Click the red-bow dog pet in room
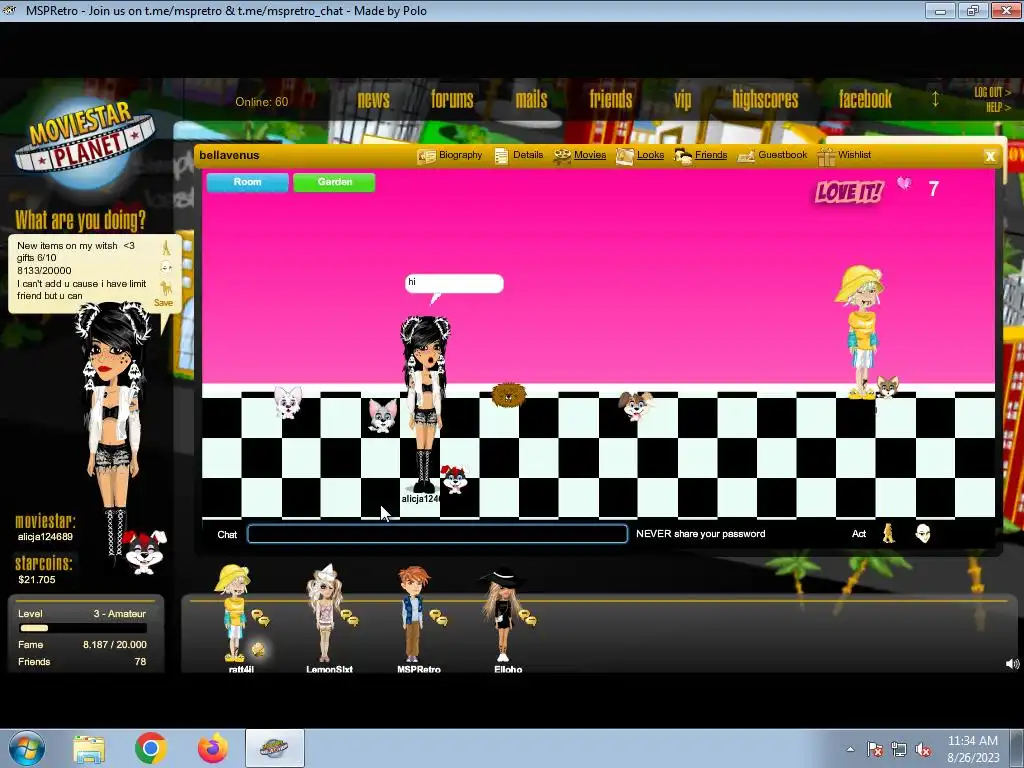Image resolution: width=1024 pixels, height=768 pixels. point(455,479)
